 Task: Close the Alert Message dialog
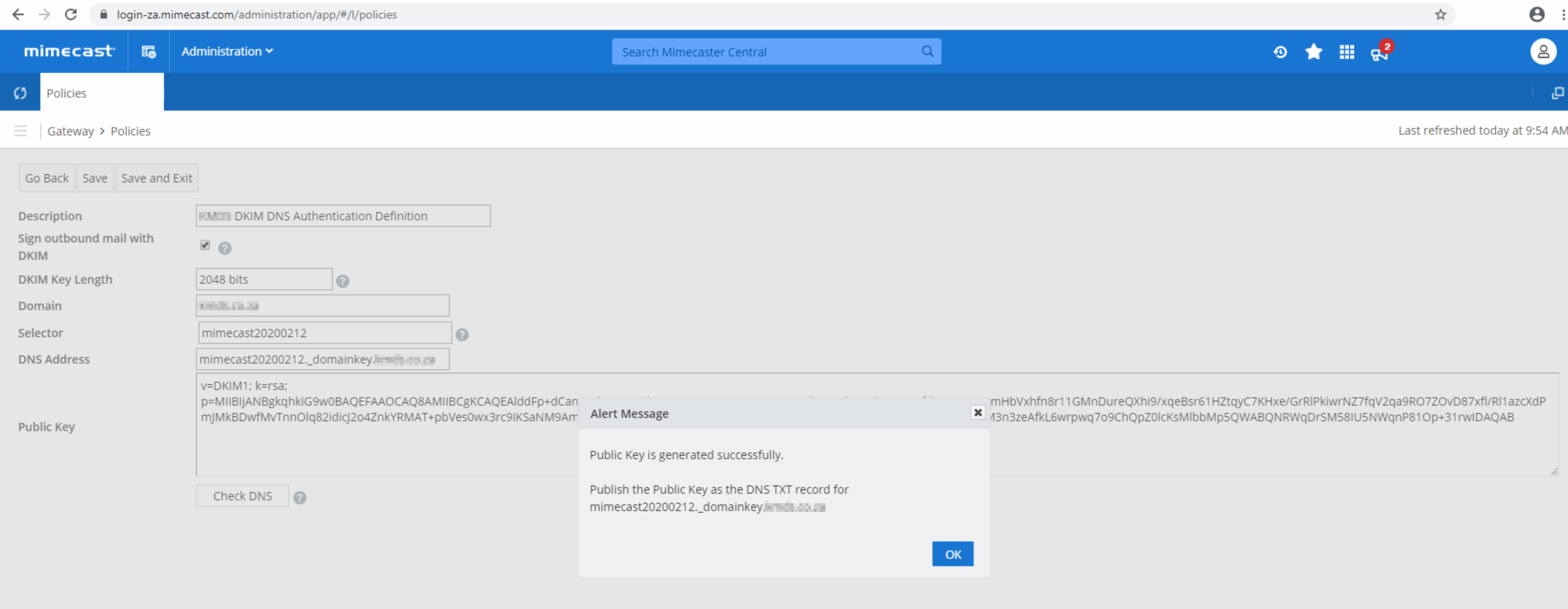[x=977, y=413]
